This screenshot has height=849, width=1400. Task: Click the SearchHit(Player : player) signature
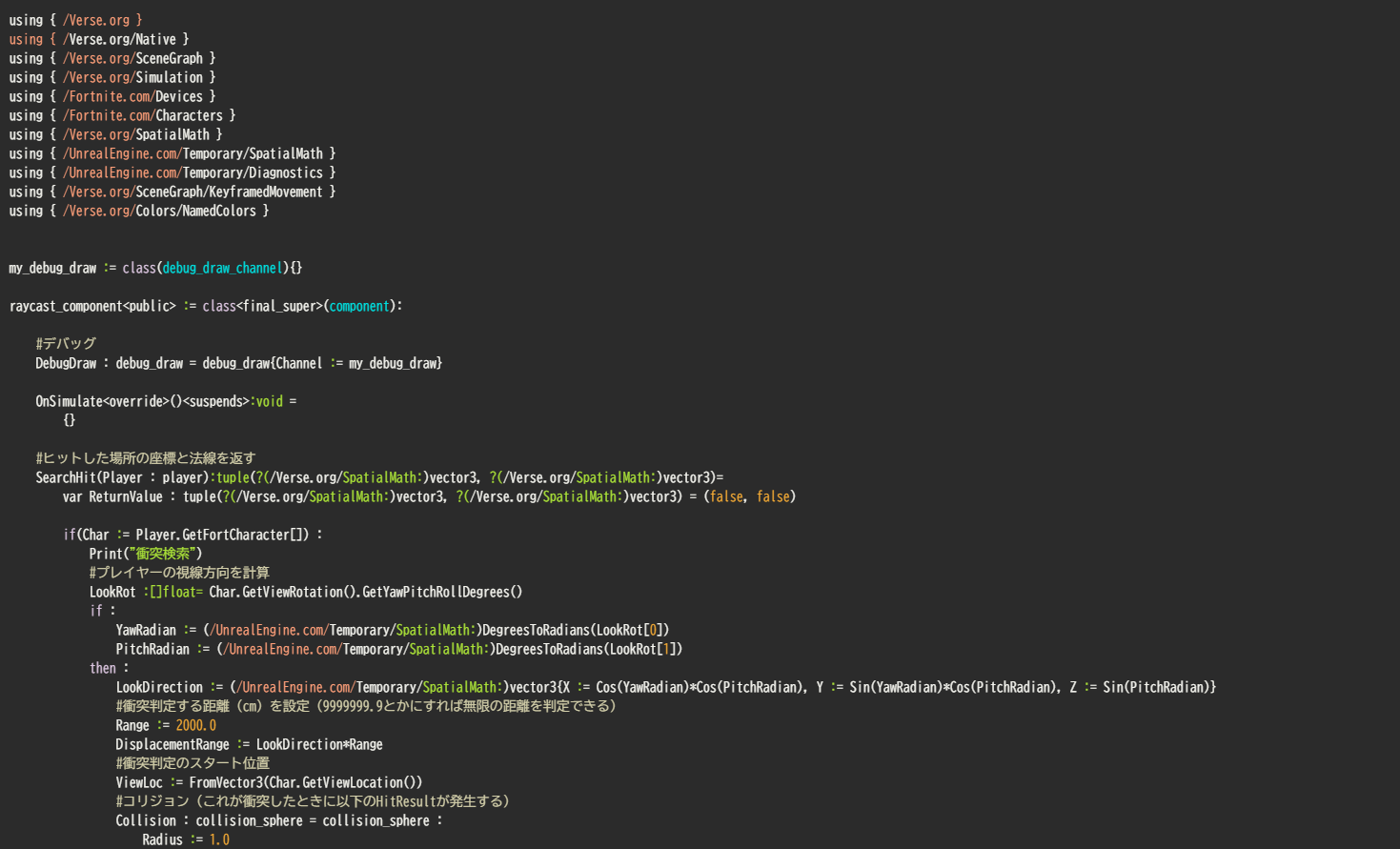click(379, 477)
